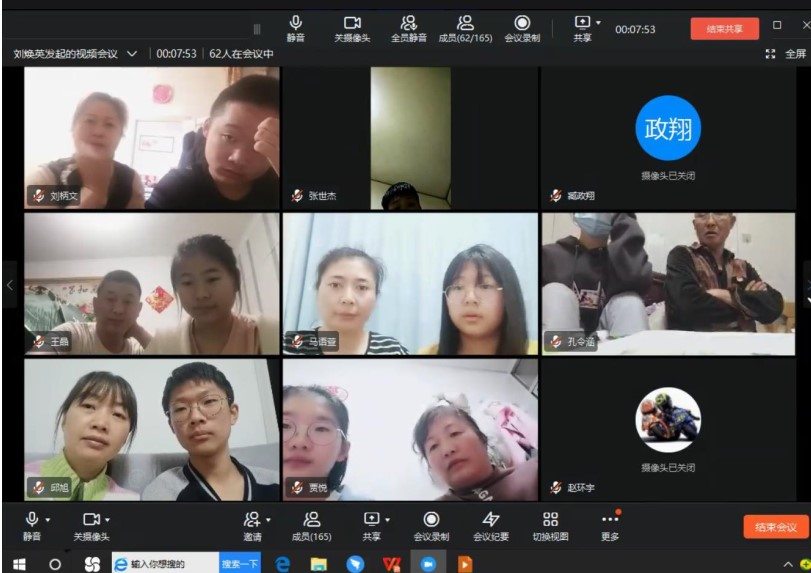This screenshot has width=811, height=573.
Task: Open members (165) in the bottom toolbar
Action: (x=311, y=524)
